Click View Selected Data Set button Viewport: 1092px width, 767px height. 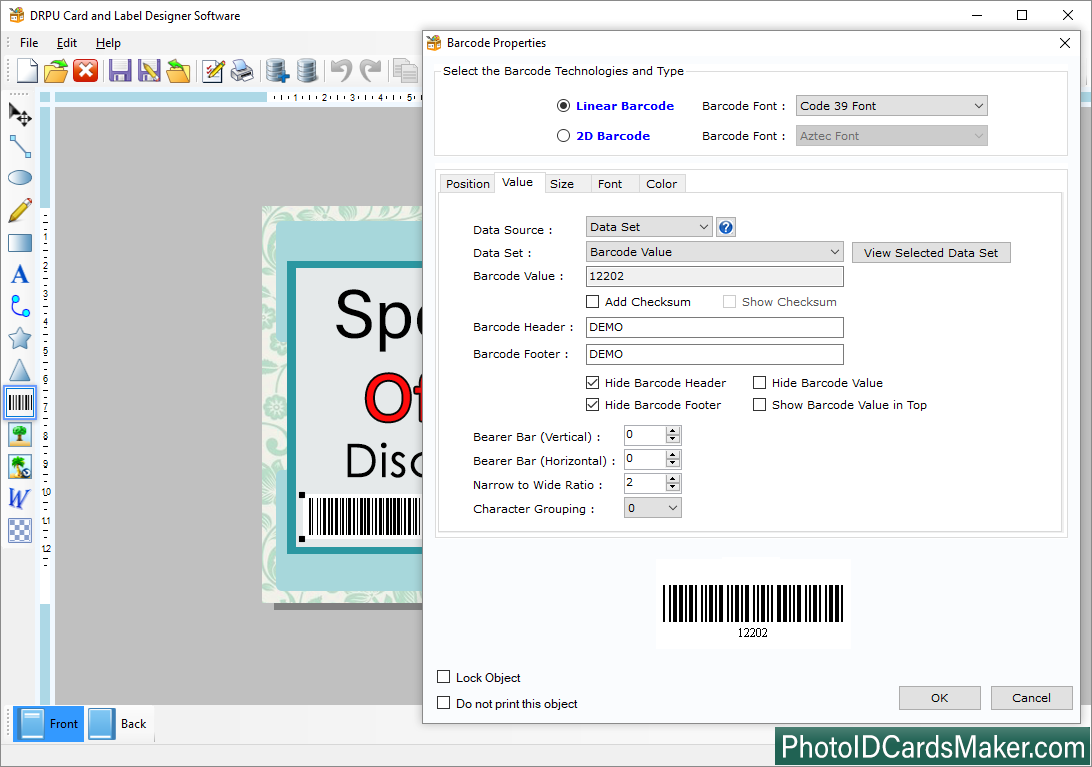tap(931, 253)
